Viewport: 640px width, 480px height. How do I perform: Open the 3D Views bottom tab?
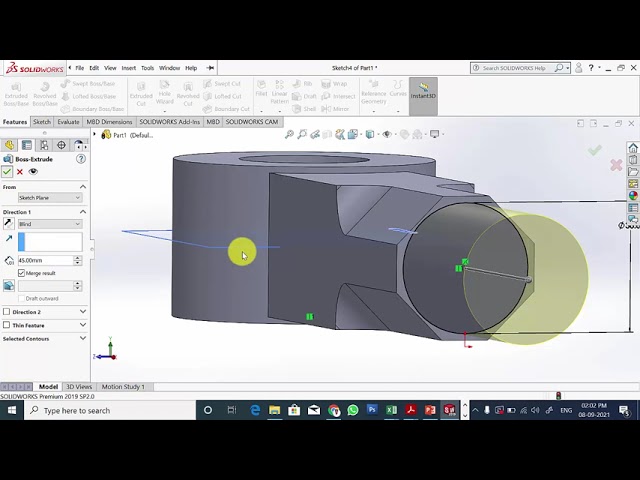tap(79, 387)
